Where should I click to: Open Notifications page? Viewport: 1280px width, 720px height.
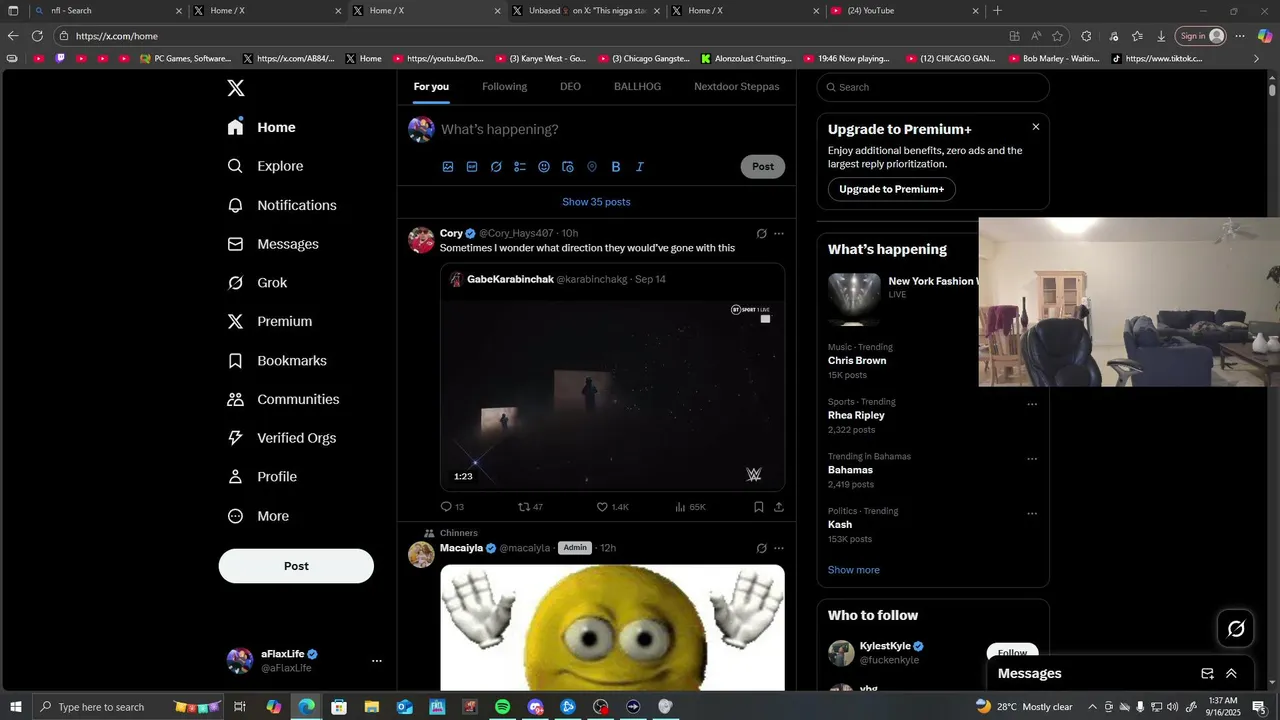click(282, 205)
